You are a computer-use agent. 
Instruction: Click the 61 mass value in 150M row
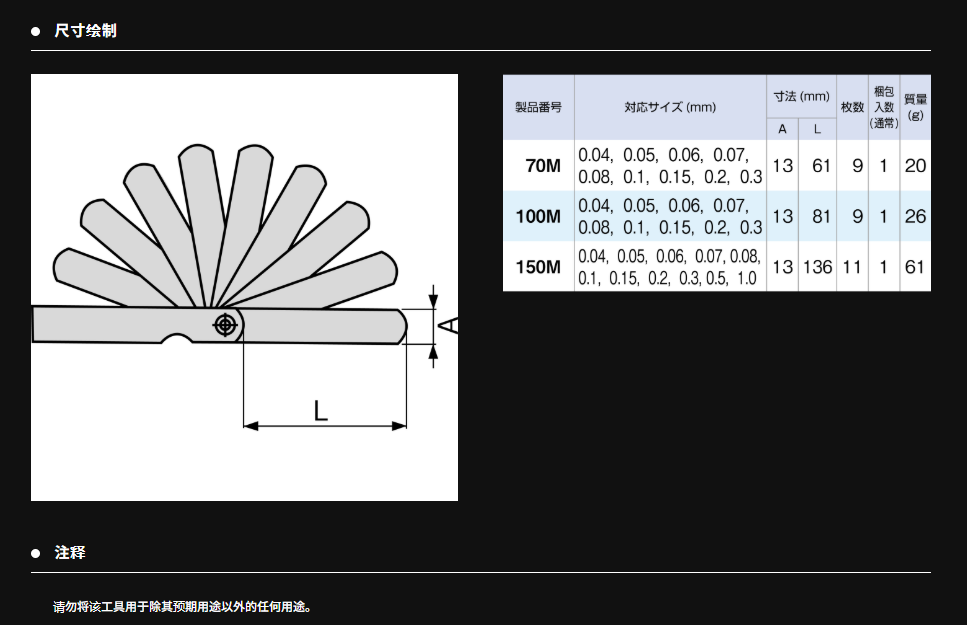tap(915, 267)
